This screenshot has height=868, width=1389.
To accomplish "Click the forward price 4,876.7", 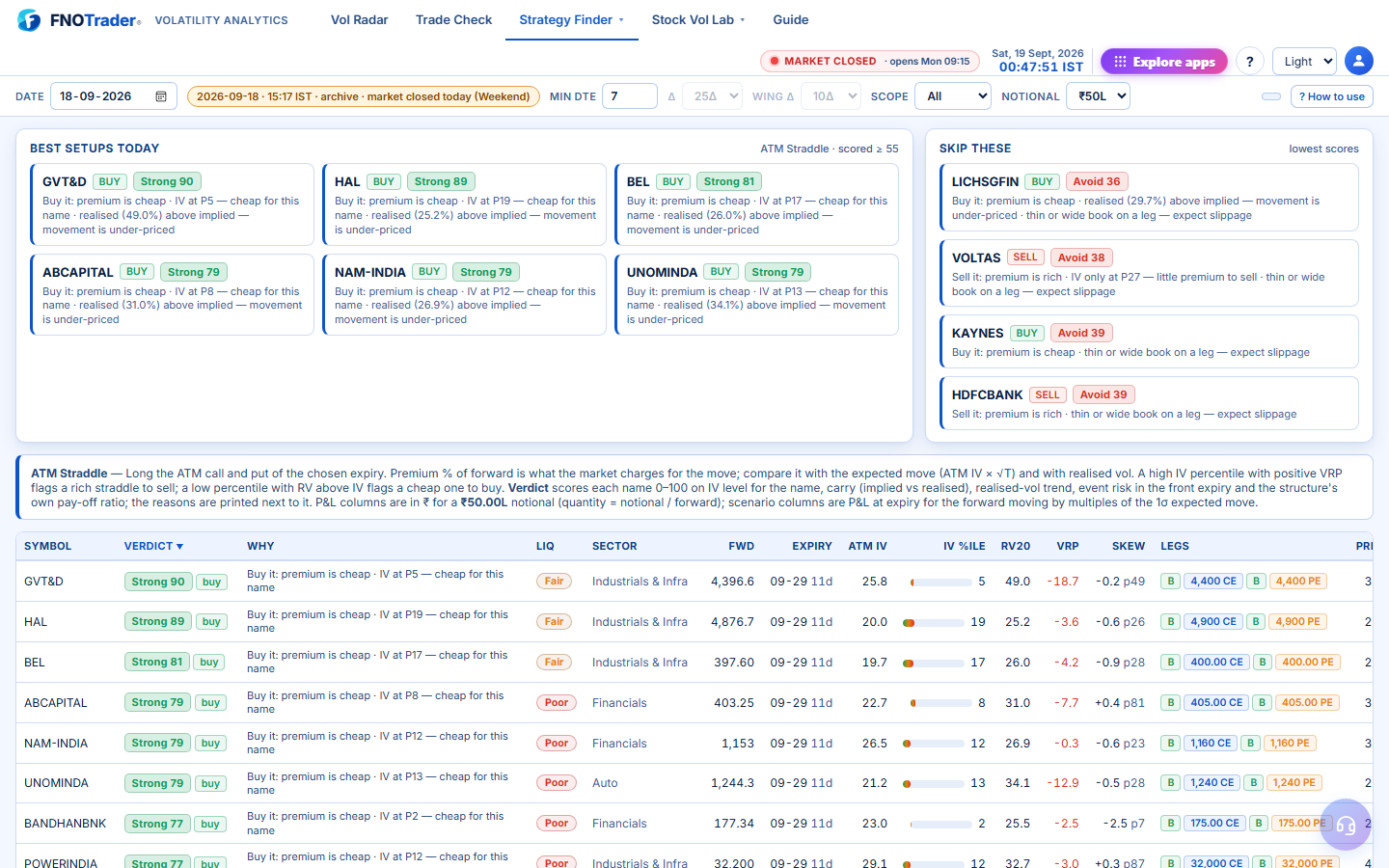I will click(x=732, y=622).
